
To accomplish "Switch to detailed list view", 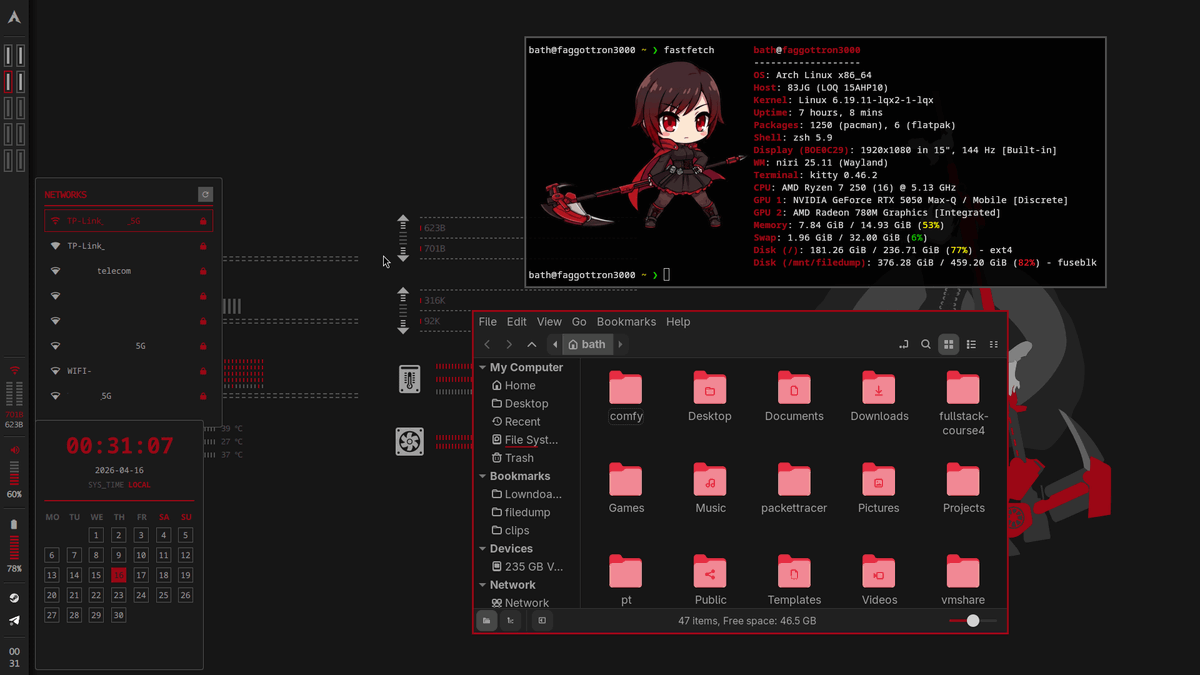I will (x=970, y=344).
